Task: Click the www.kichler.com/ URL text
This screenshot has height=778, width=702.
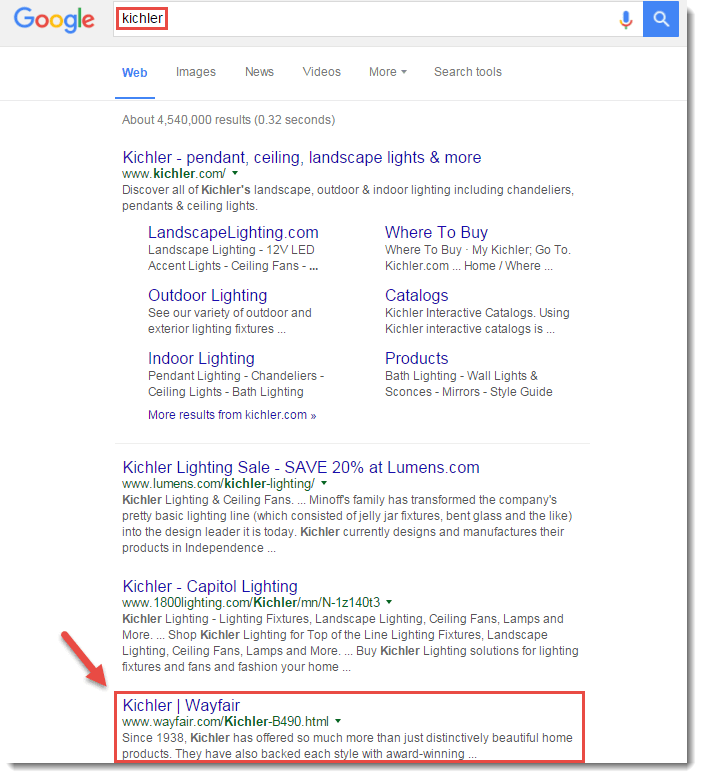Action: coord(174,174)
